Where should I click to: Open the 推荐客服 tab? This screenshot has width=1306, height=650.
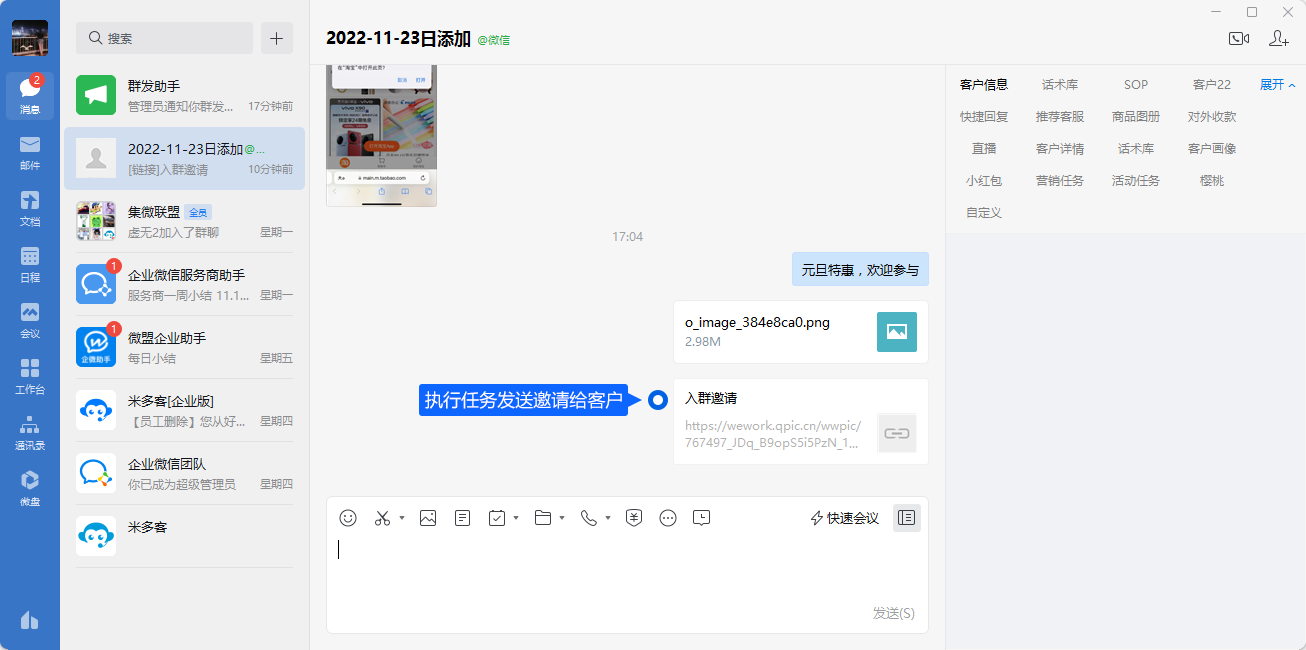click(x=1060, y=117)
